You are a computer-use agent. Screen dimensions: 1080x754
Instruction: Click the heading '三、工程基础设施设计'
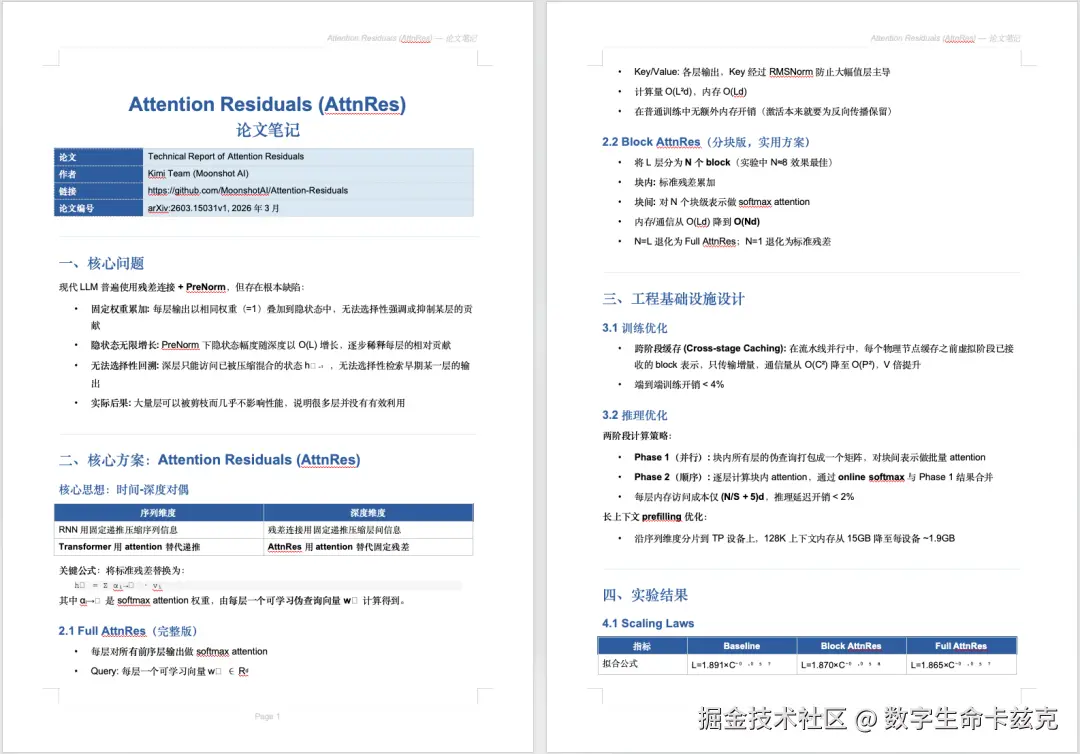(x=674, y=299)
